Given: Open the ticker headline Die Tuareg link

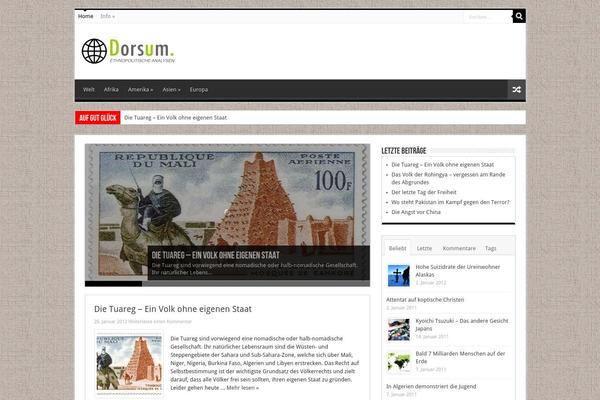Looking at the screenshot, I should pos(175,118).
